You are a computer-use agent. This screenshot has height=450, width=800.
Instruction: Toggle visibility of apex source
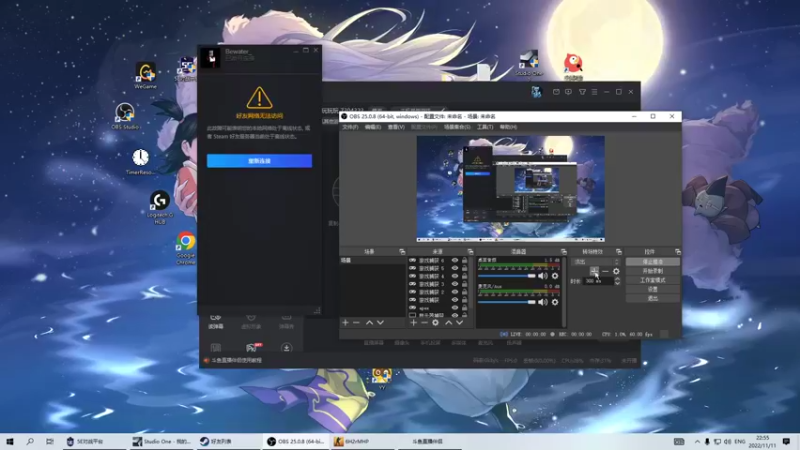point(455,308)
